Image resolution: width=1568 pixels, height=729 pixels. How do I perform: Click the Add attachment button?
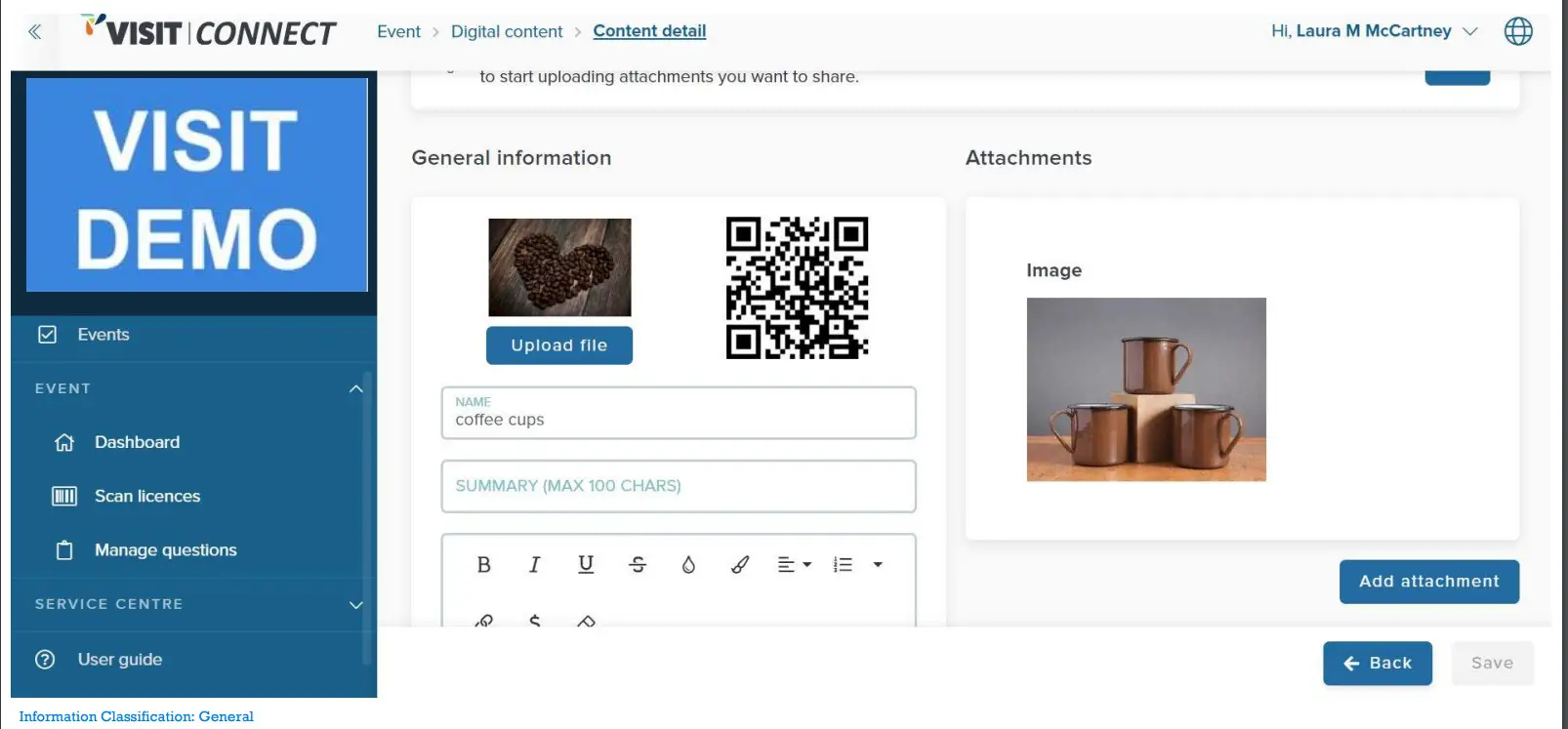(1428, 582)
